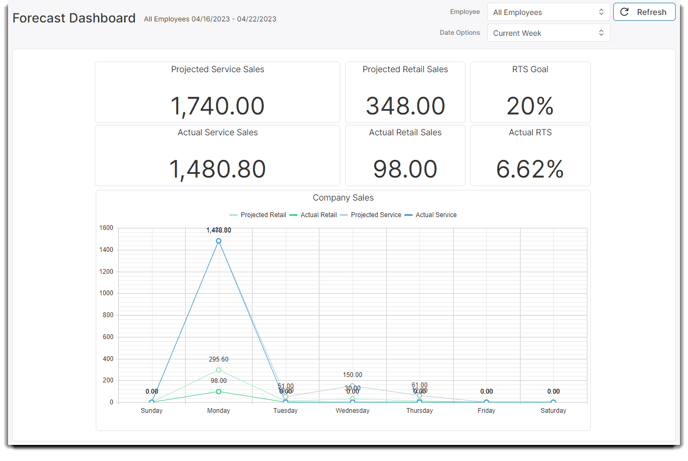Toggle Projected Retail legend series

pyautogui.click(x=258, y=215)
